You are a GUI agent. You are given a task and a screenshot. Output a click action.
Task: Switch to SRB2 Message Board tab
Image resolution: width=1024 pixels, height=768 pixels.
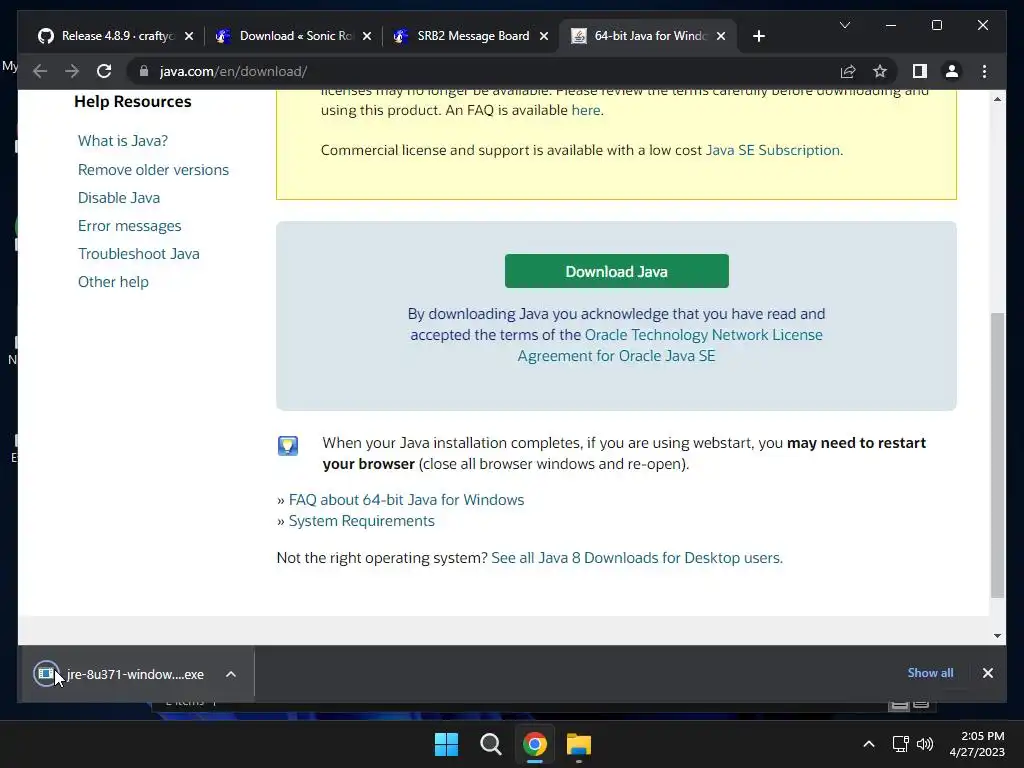[472, 36]
